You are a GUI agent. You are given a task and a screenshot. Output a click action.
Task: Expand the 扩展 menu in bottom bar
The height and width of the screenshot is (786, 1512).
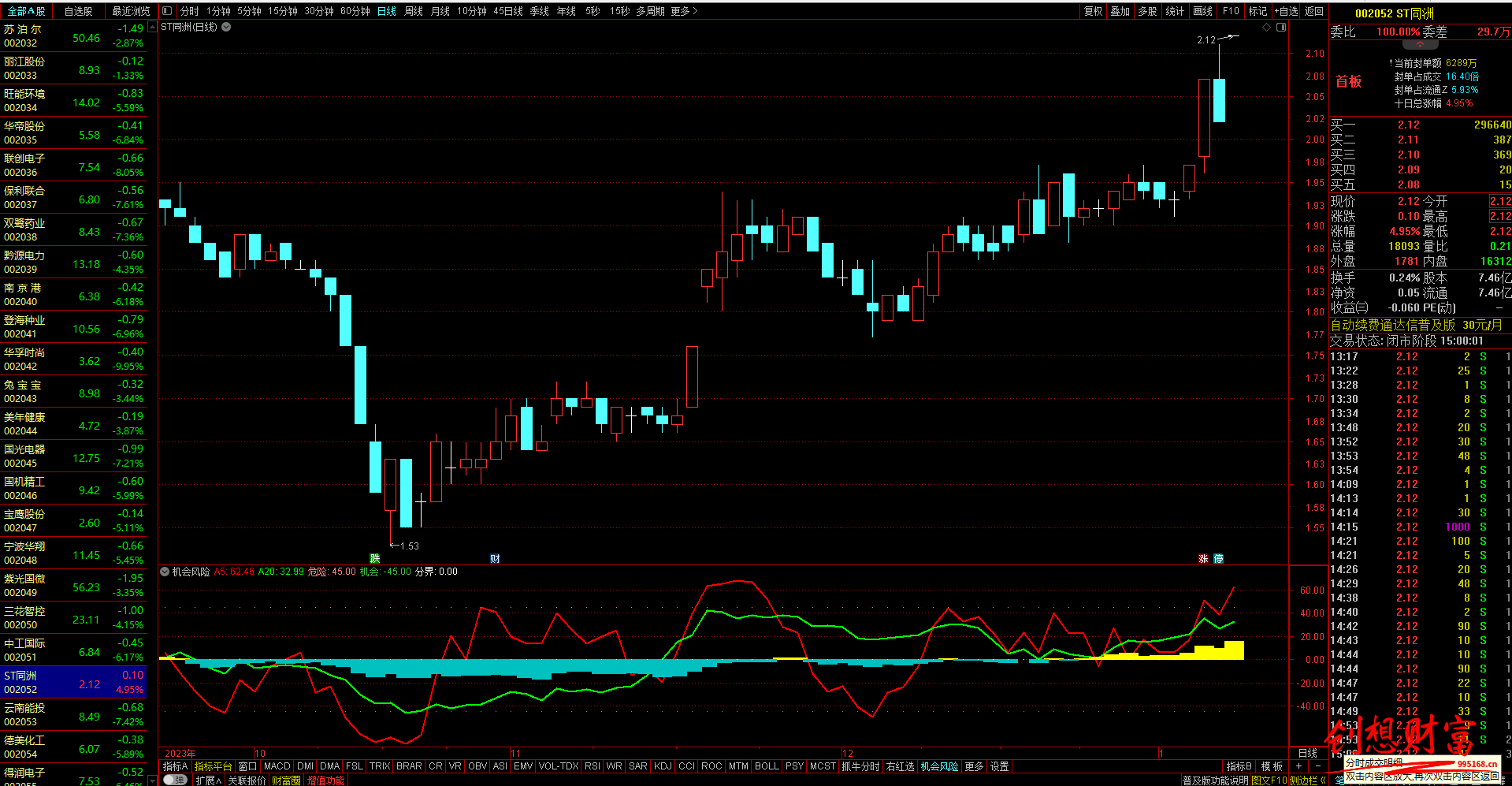pos(208,780)
